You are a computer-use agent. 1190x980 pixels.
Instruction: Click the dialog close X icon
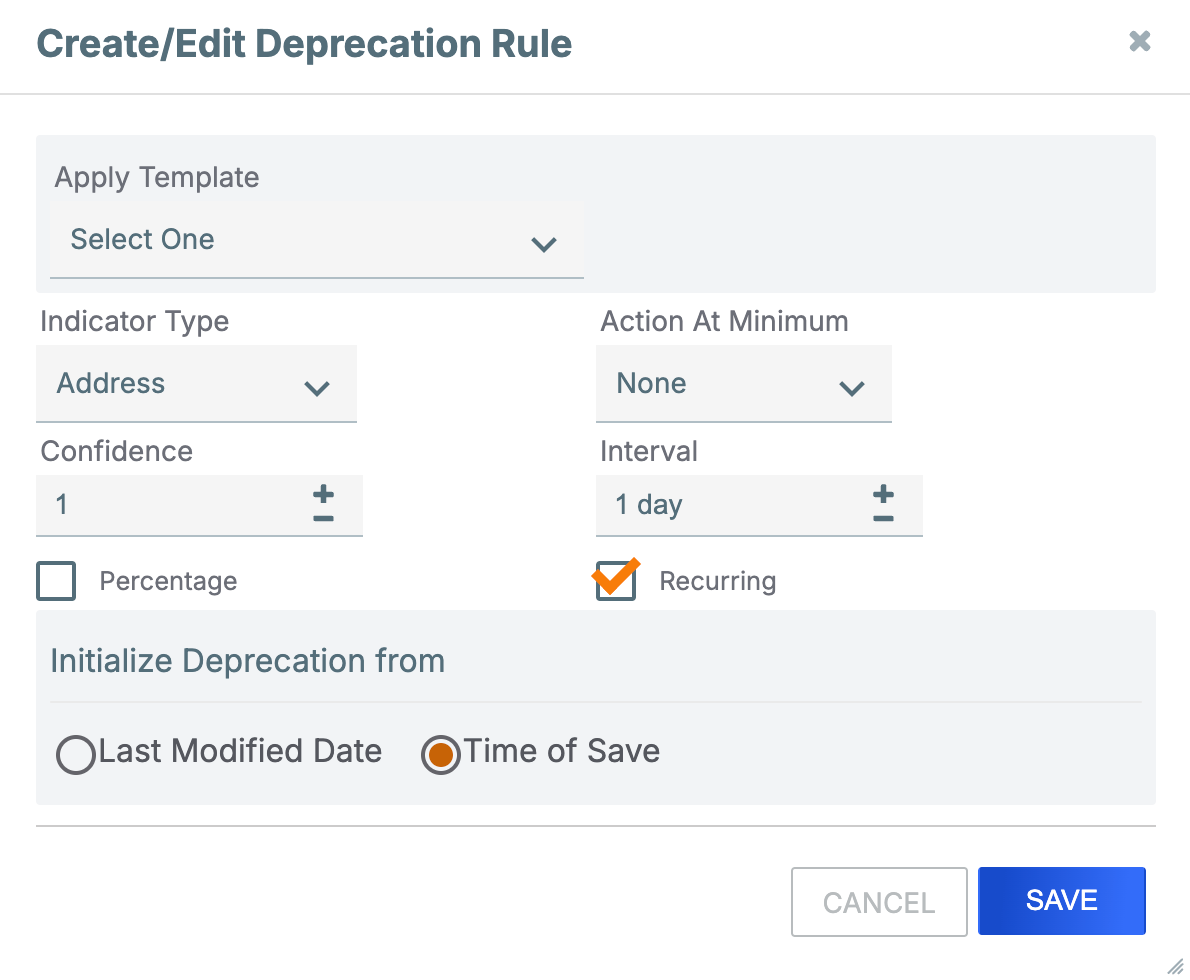[x=1139, y=41]
